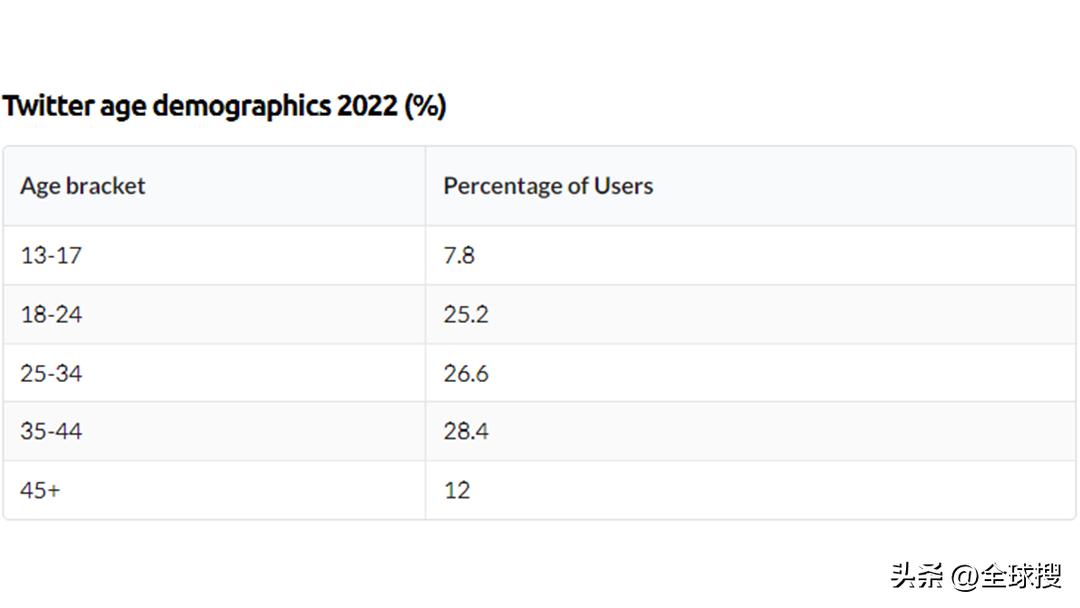
Task: Click the 25.2 percentage value
Action: tap(466, 314)
